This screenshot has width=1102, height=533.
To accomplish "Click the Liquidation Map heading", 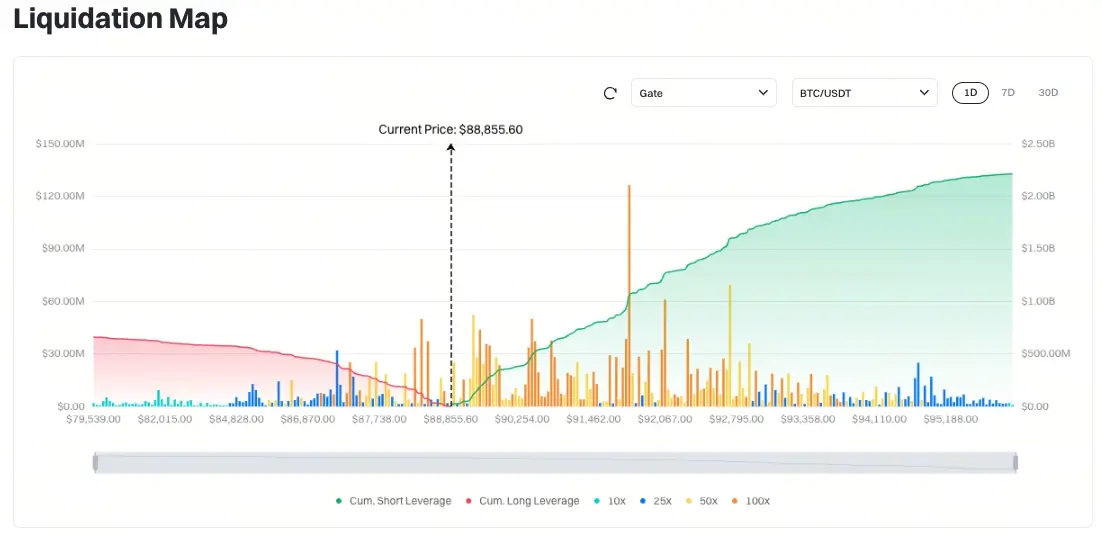I will point(120,19).
